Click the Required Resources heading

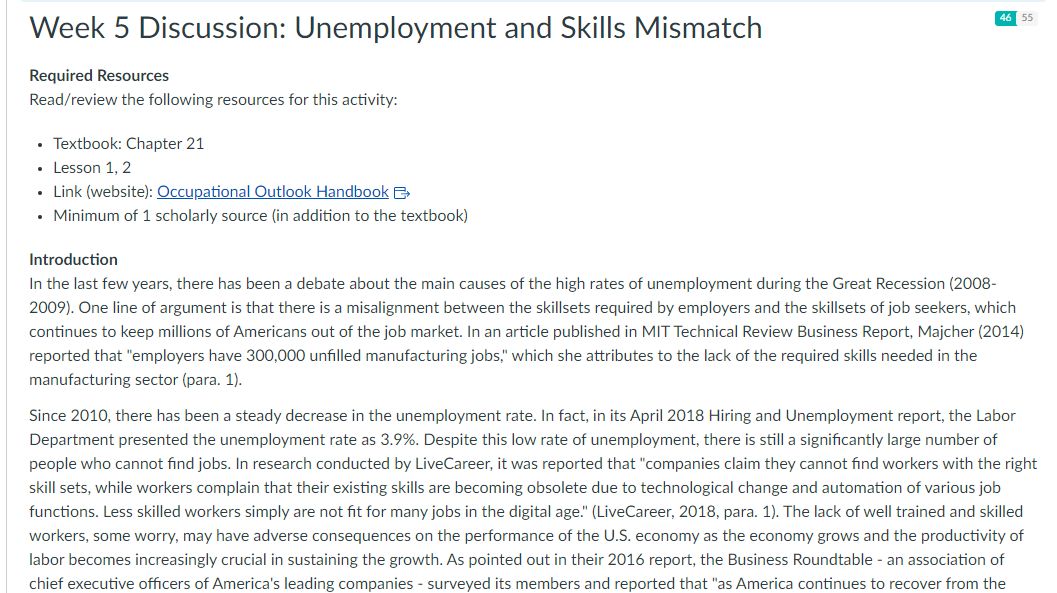coord(98,75)
